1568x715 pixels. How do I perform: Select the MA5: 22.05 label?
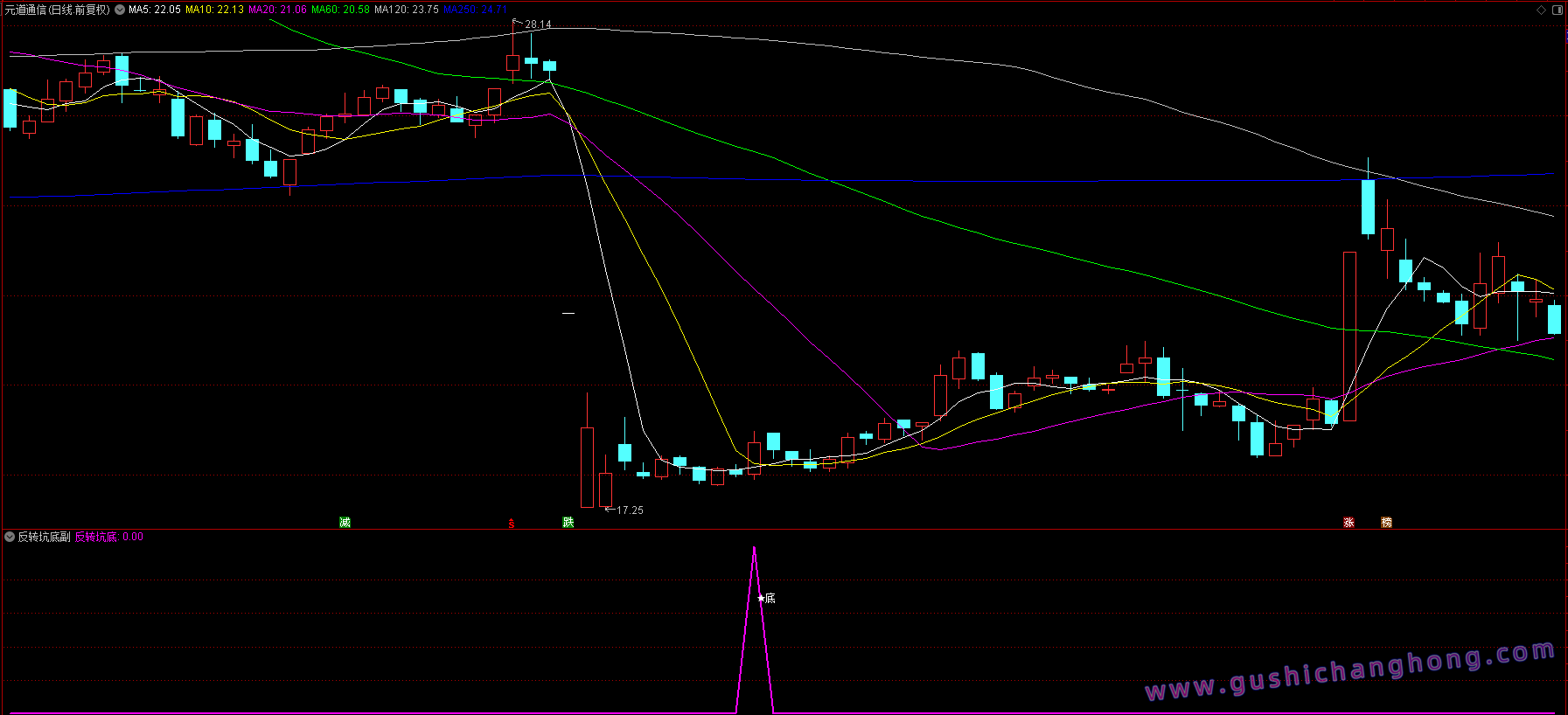155,10
